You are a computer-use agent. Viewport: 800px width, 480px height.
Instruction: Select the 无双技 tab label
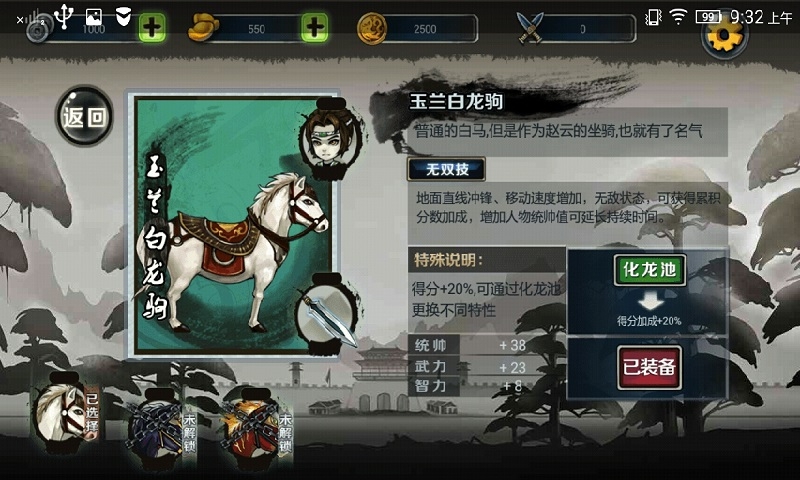tap(446, 169)
